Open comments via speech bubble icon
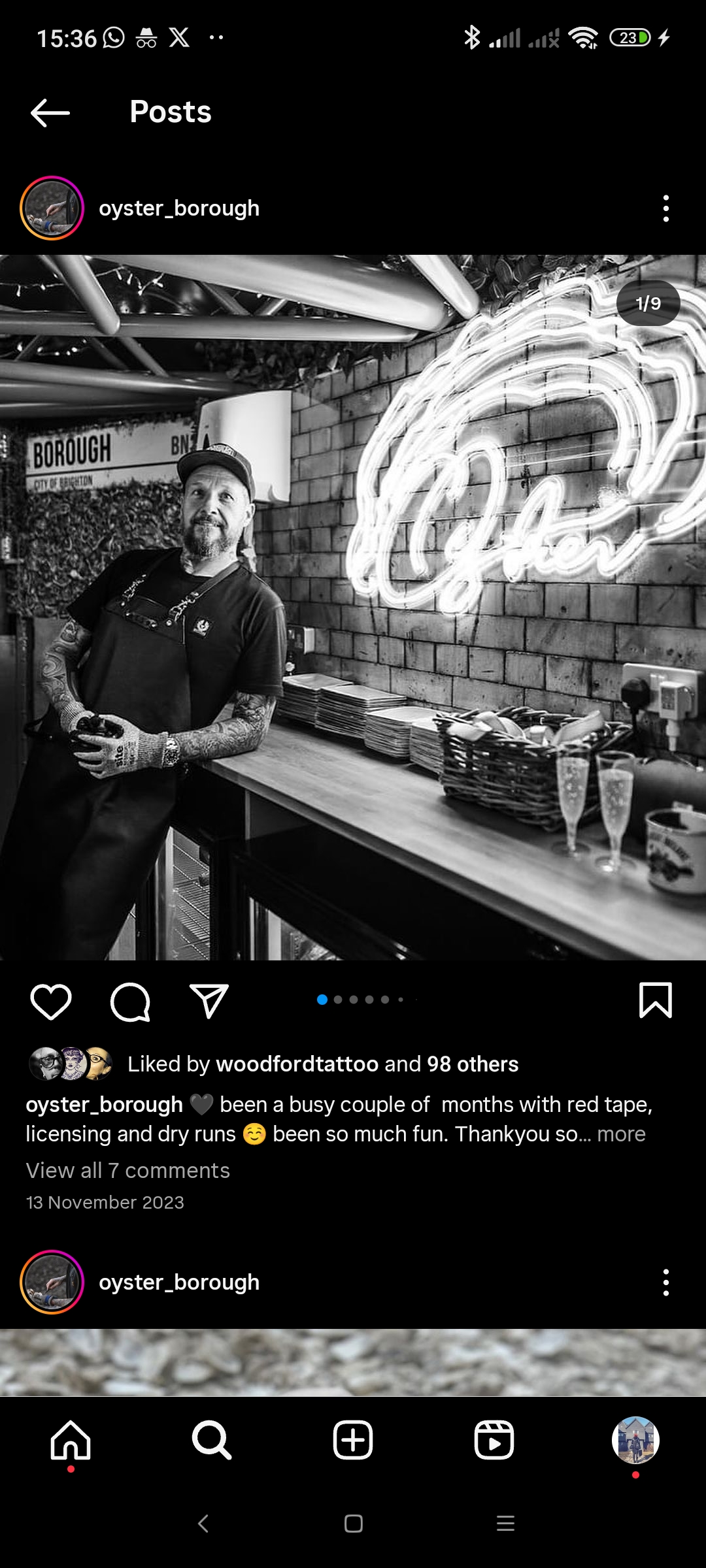This screenshot has width=706, height=1568. [130, 1001]
